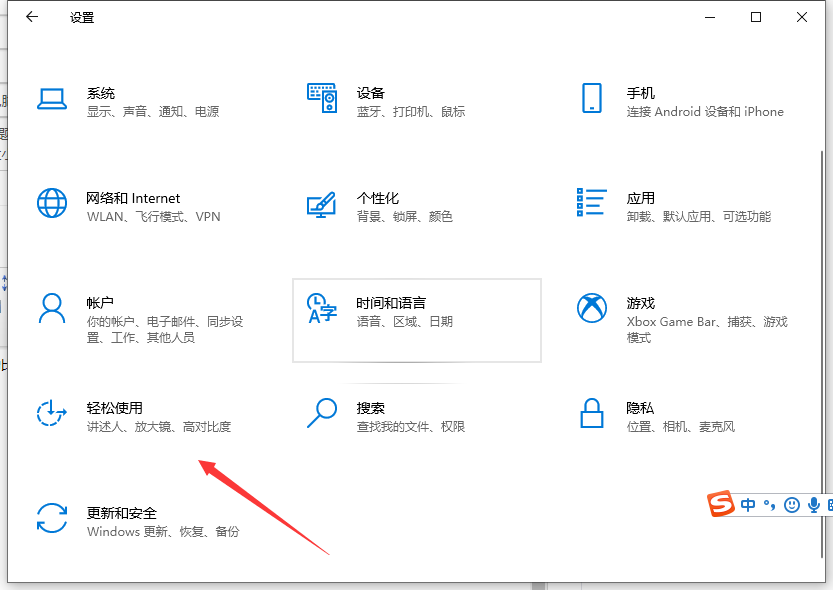Toggle Chinese/English mode on IME bar
Image resolution: width=833 pixels, height=590 pixels.
(x=748, y=505)
